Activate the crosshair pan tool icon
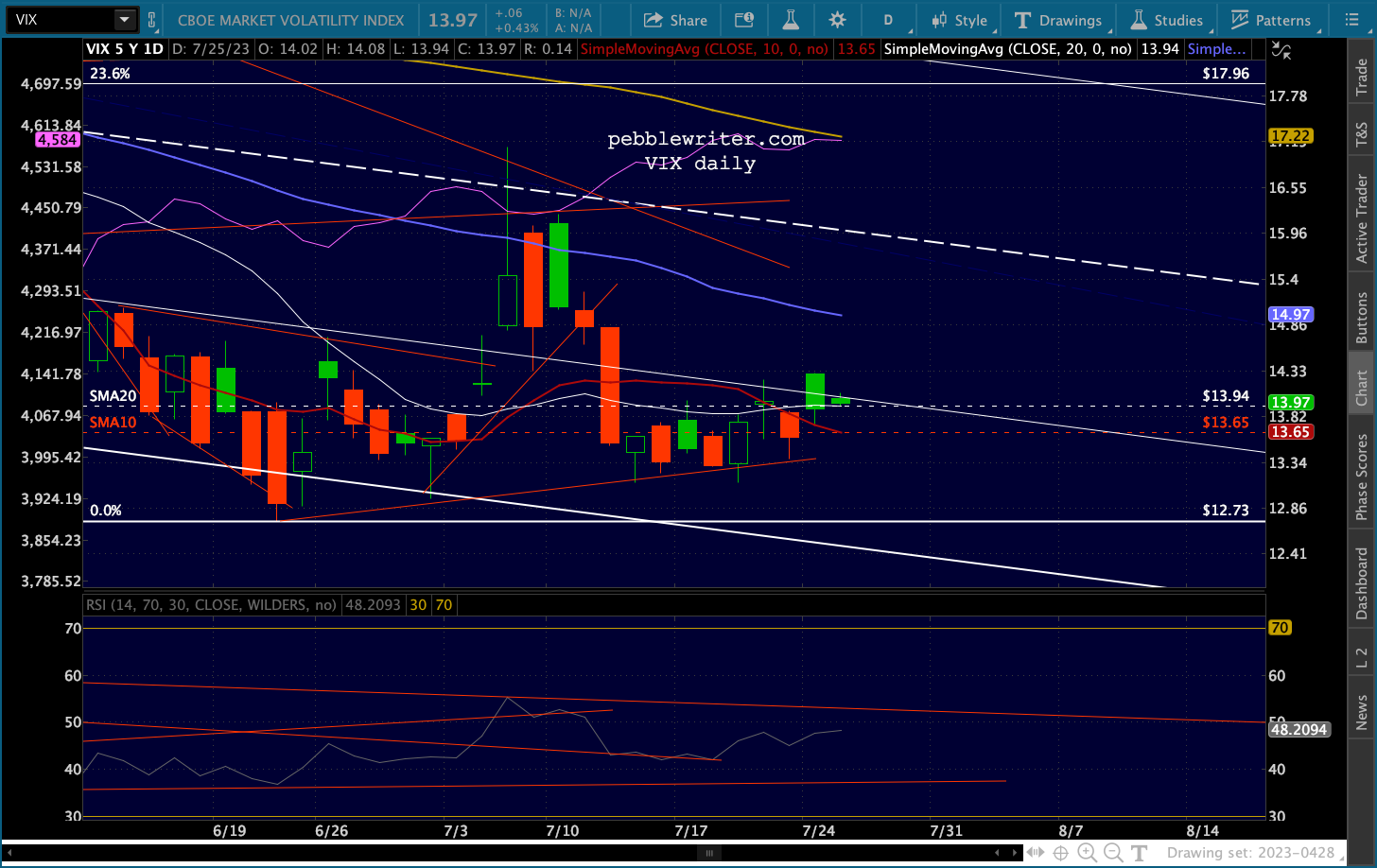 click(1061, 853)
